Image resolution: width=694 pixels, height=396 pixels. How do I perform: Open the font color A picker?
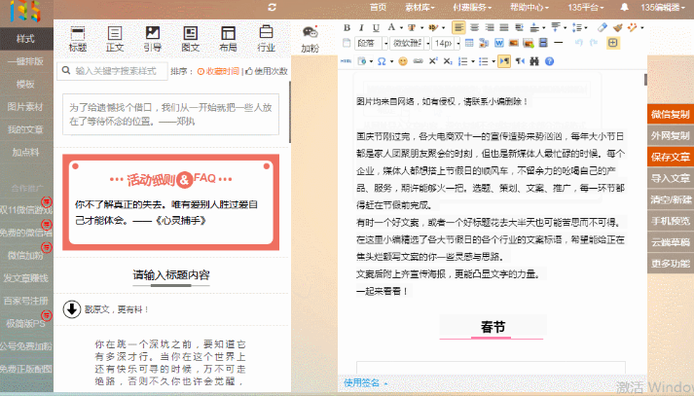click(391, 27)
